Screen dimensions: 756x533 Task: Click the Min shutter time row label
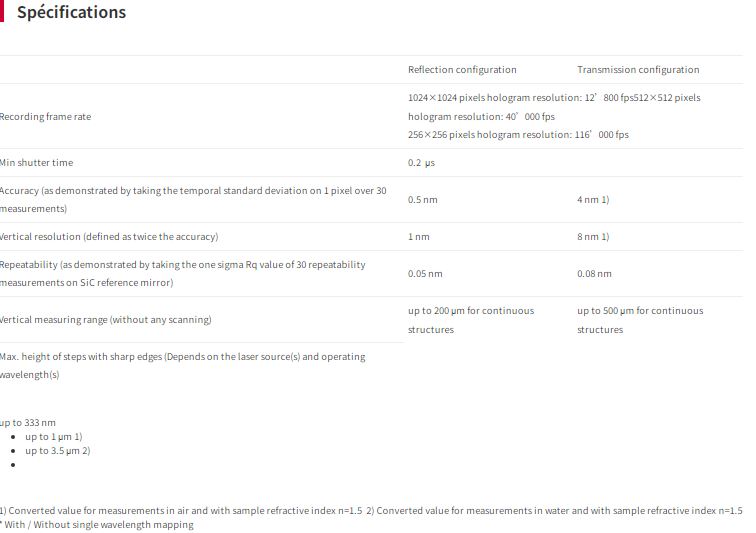37,163
